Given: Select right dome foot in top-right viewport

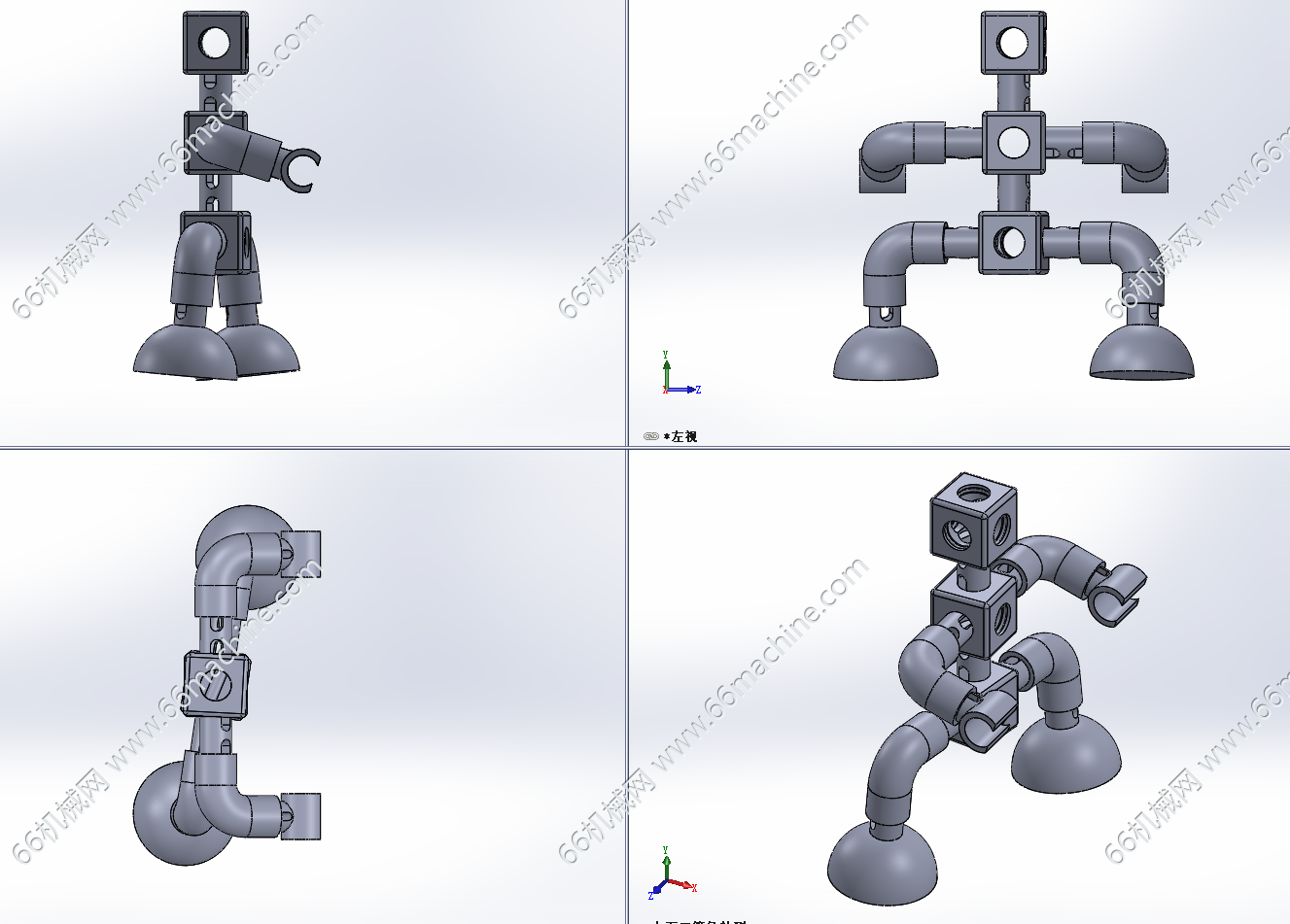Looking at the screenshot, I should (x=1141, y=355).
